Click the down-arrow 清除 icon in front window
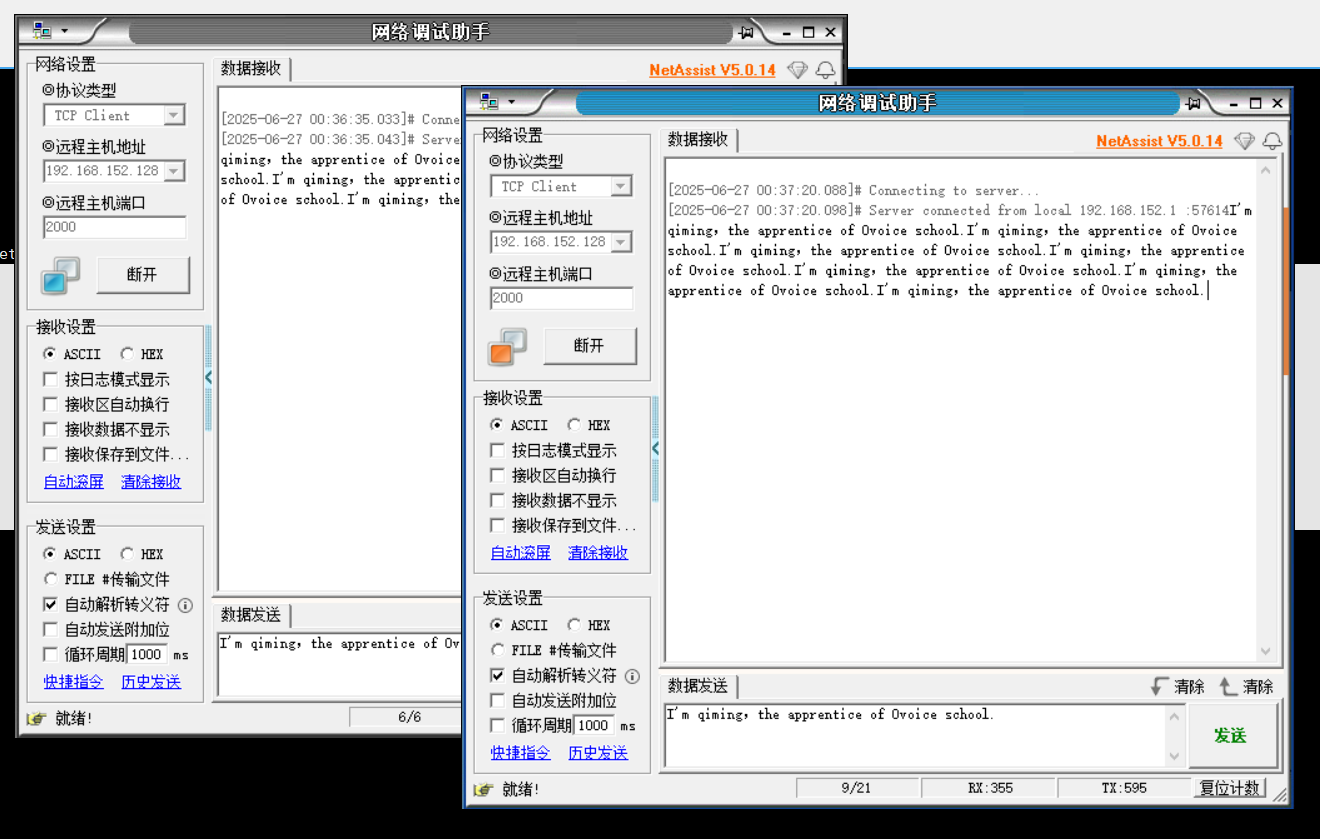Viewport: 1320px width, 839px height. click(x=1160, y=686)
